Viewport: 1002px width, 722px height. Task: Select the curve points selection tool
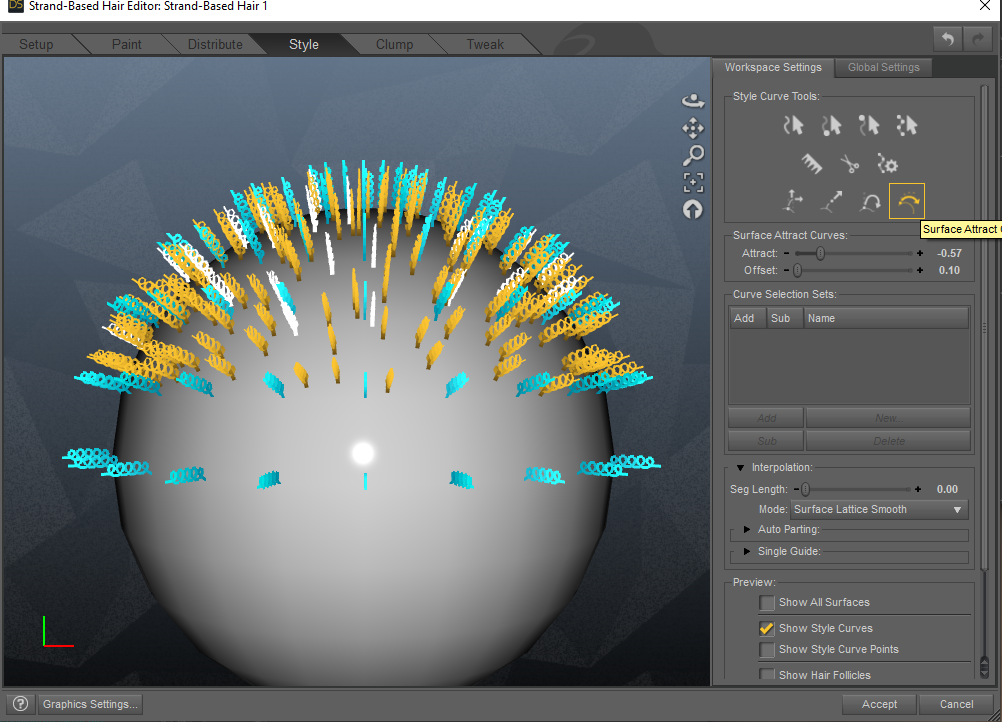click(x=906, y=125)
